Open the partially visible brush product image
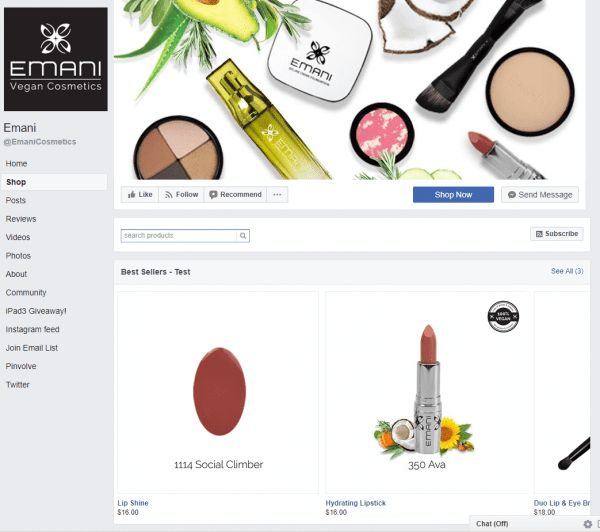 (x=562, y=392)
